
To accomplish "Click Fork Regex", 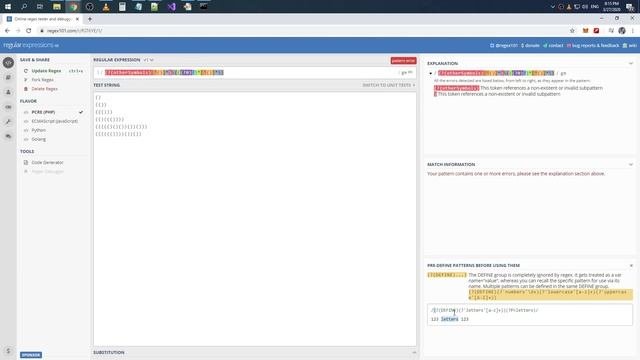I will pos(42,80).
